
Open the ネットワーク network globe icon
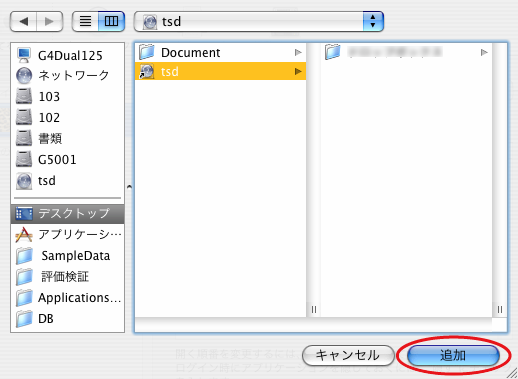pos(24,76)
